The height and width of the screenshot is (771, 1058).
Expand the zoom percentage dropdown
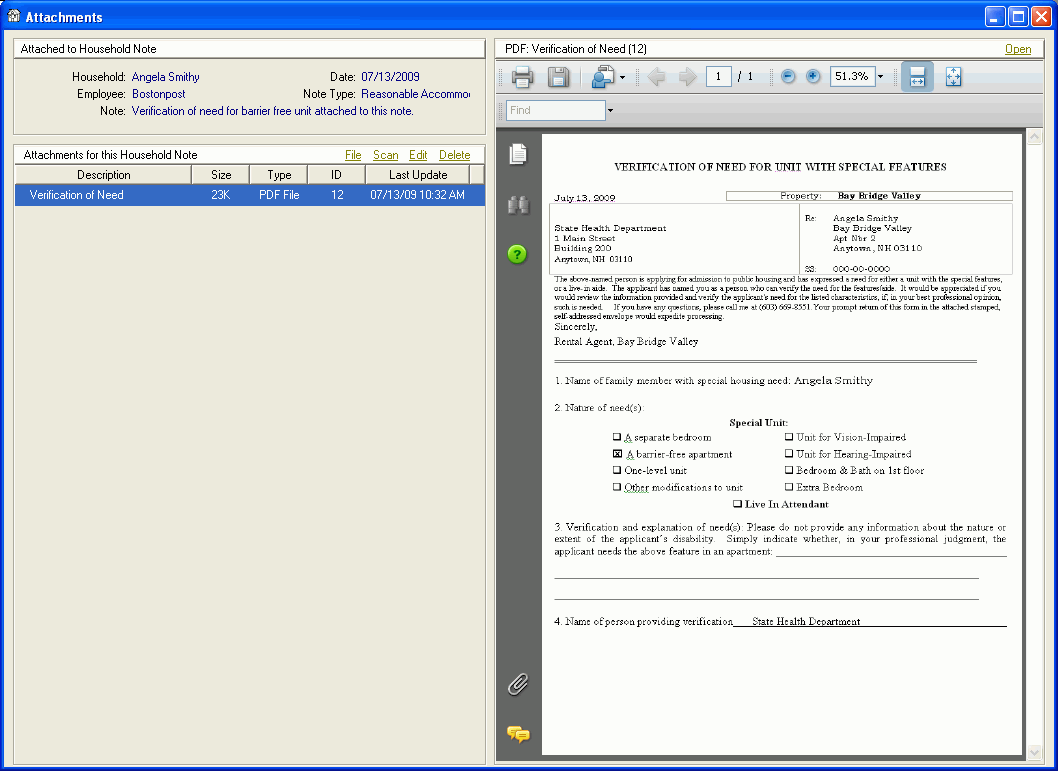880,77
